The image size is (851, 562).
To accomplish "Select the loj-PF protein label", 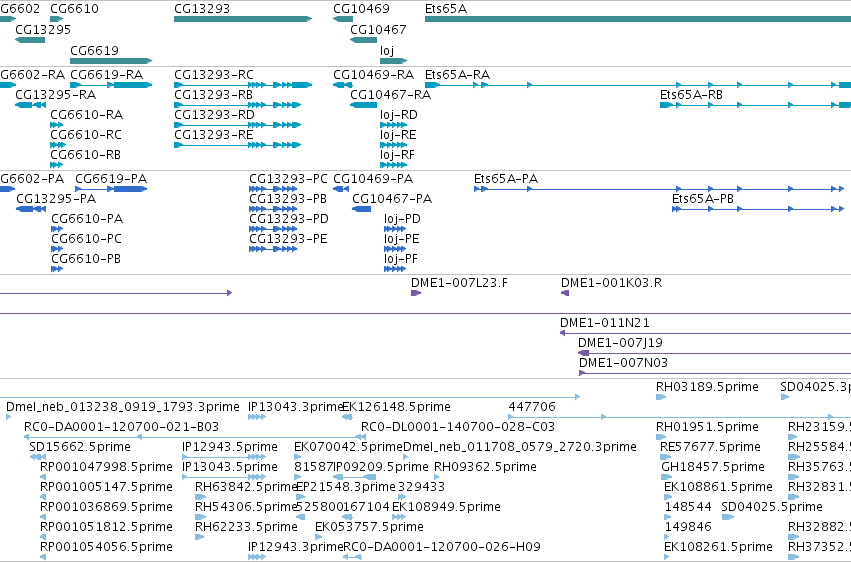I will pos(401,259).
